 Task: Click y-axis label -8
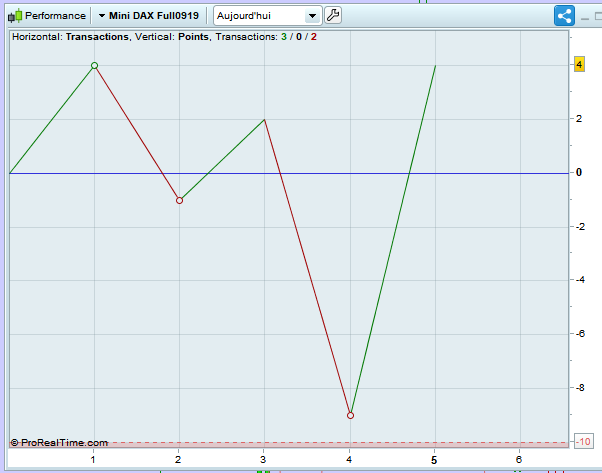click(580, 388)
